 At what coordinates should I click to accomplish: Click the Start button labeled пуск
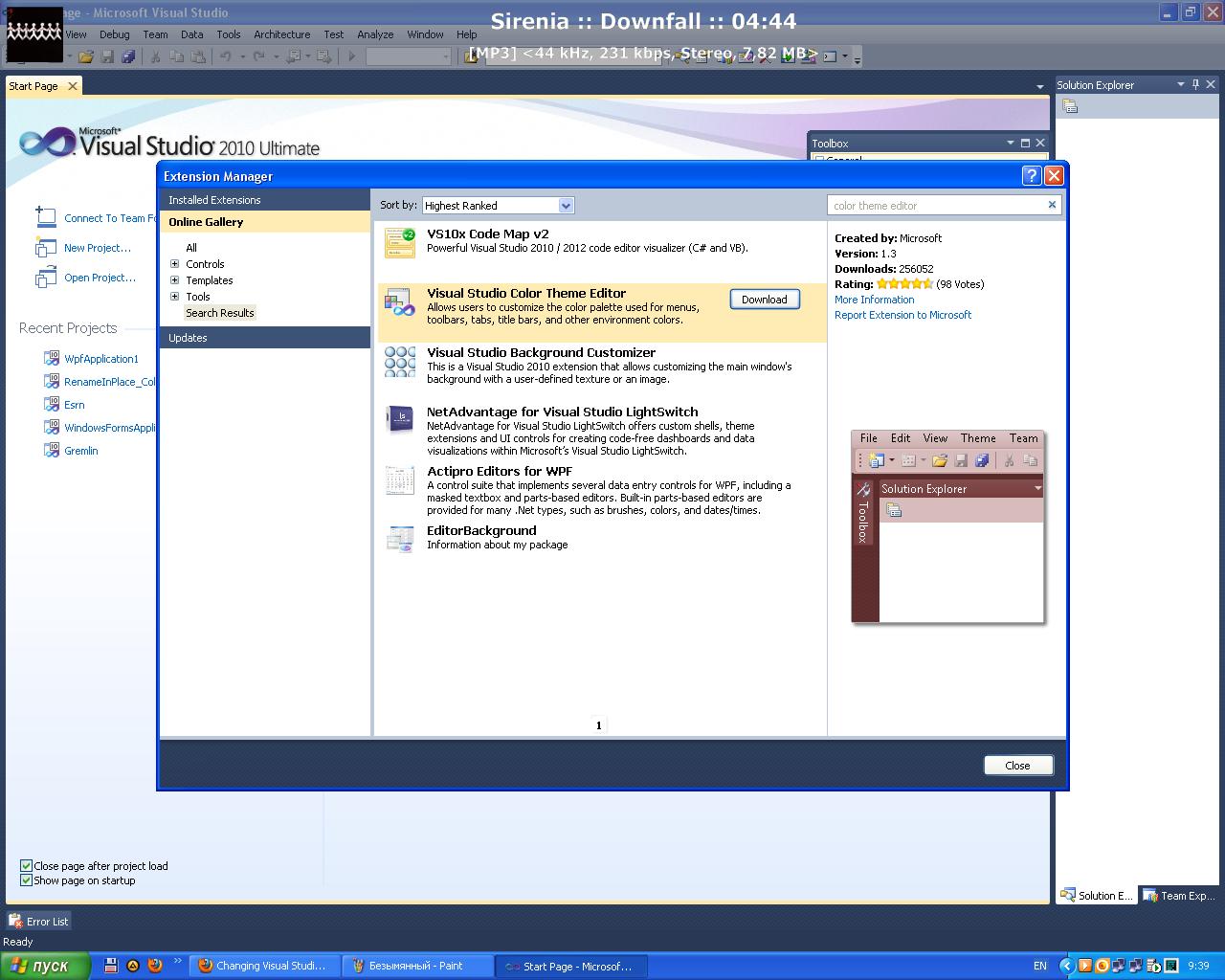click(x=45, y=966)
